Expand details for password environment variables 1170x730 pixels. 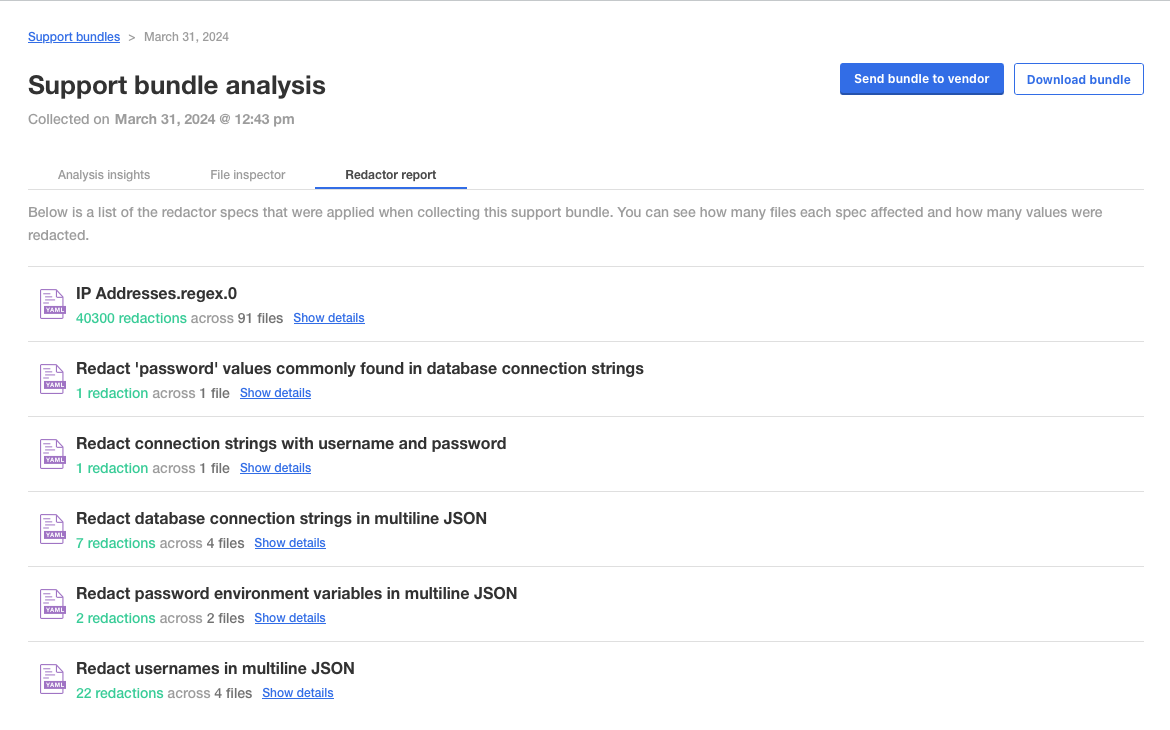tap(289, 618)
